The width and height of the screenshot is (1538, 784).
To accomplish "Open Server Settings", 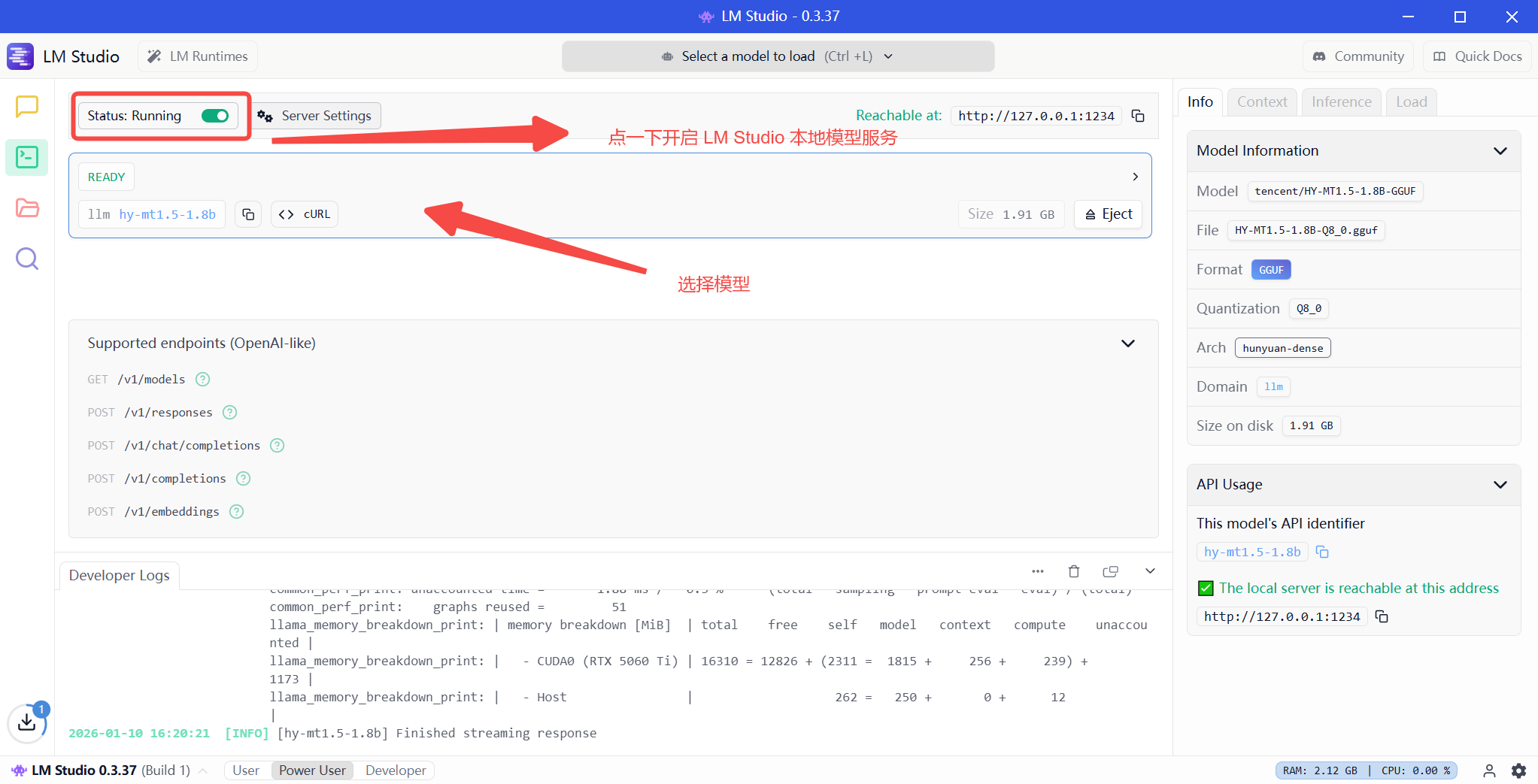I will [x=316, y=116].
